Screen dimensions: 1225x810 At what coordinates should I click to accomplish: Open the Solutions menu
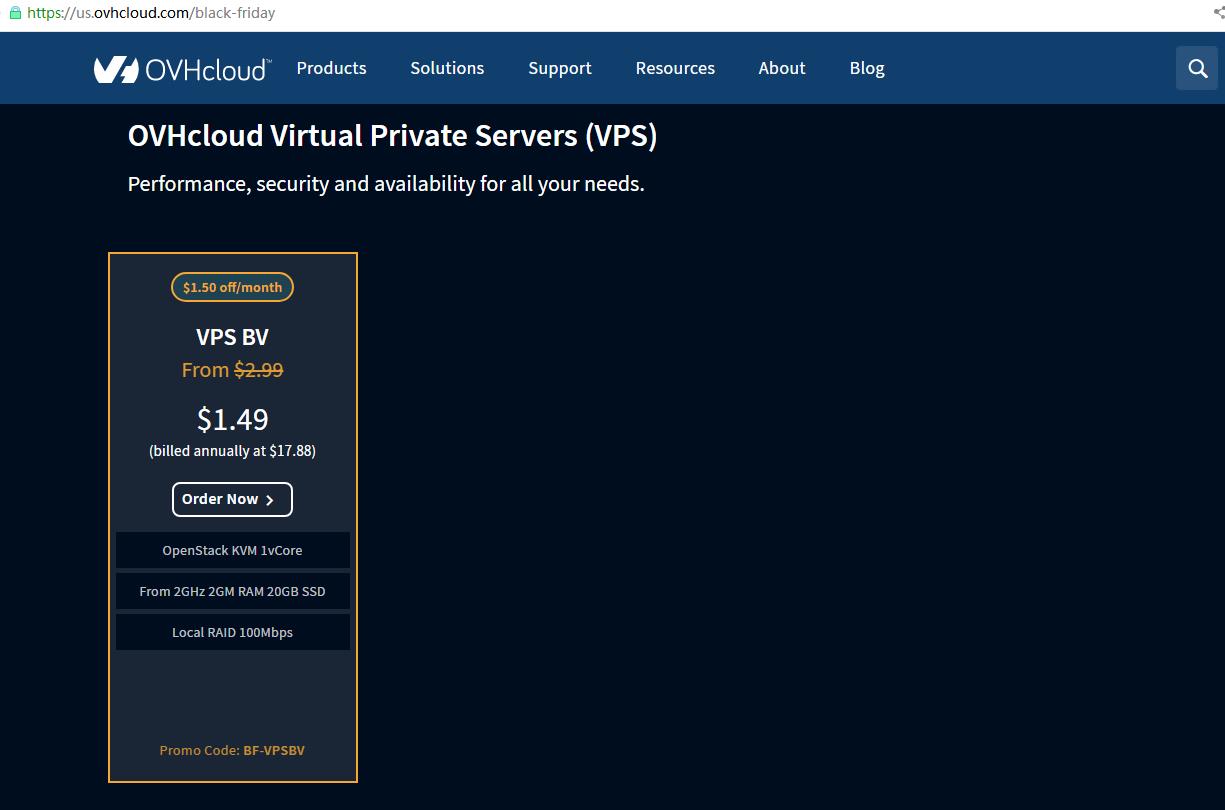[x=447, y=68]
